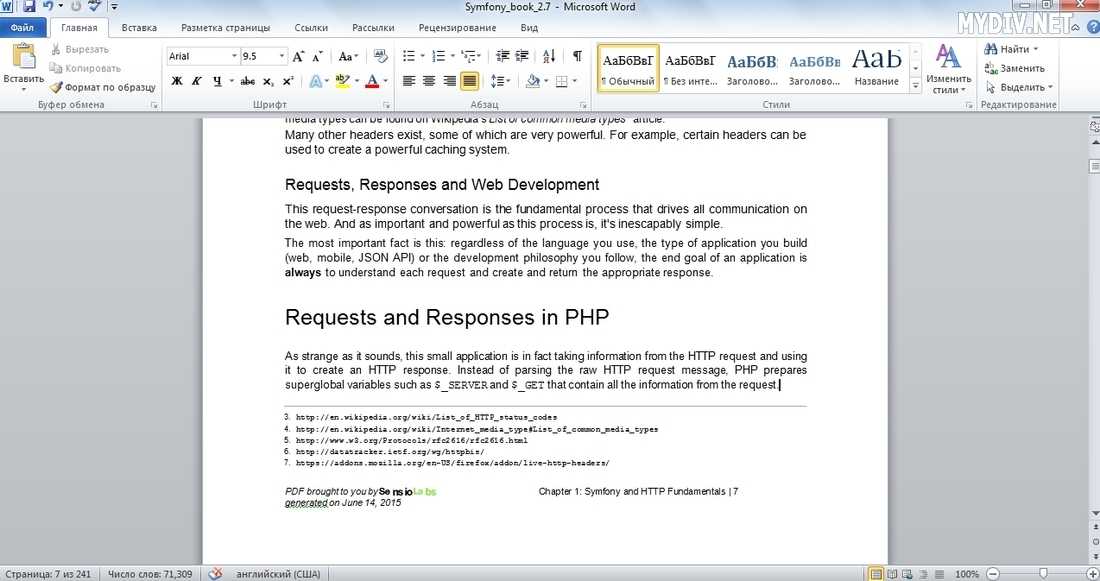Click the sort A-Z icon

[x=548, y=56]
